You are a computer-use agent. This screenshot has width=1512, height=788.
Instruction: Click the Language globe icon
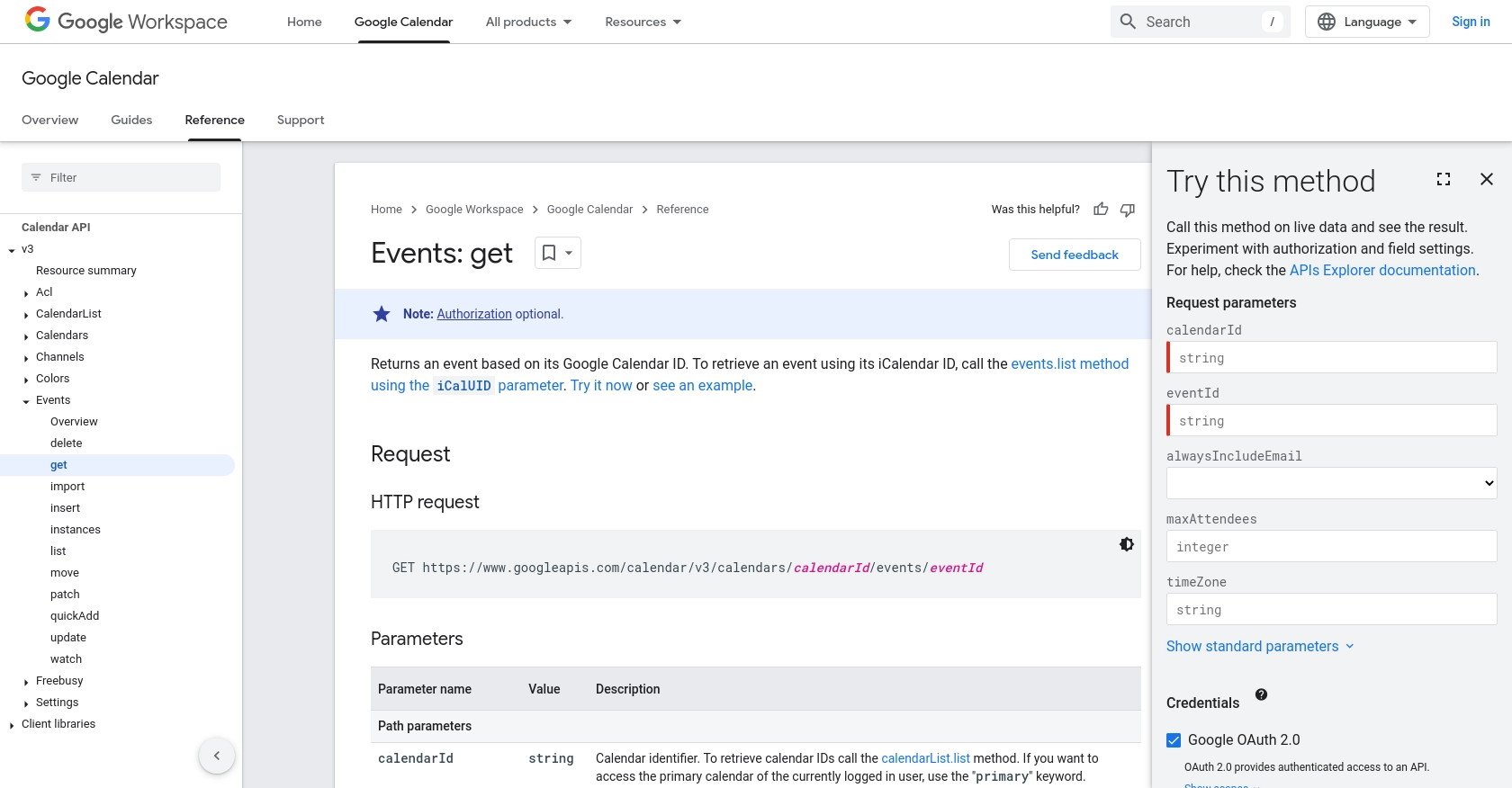tap(1327, 22)
